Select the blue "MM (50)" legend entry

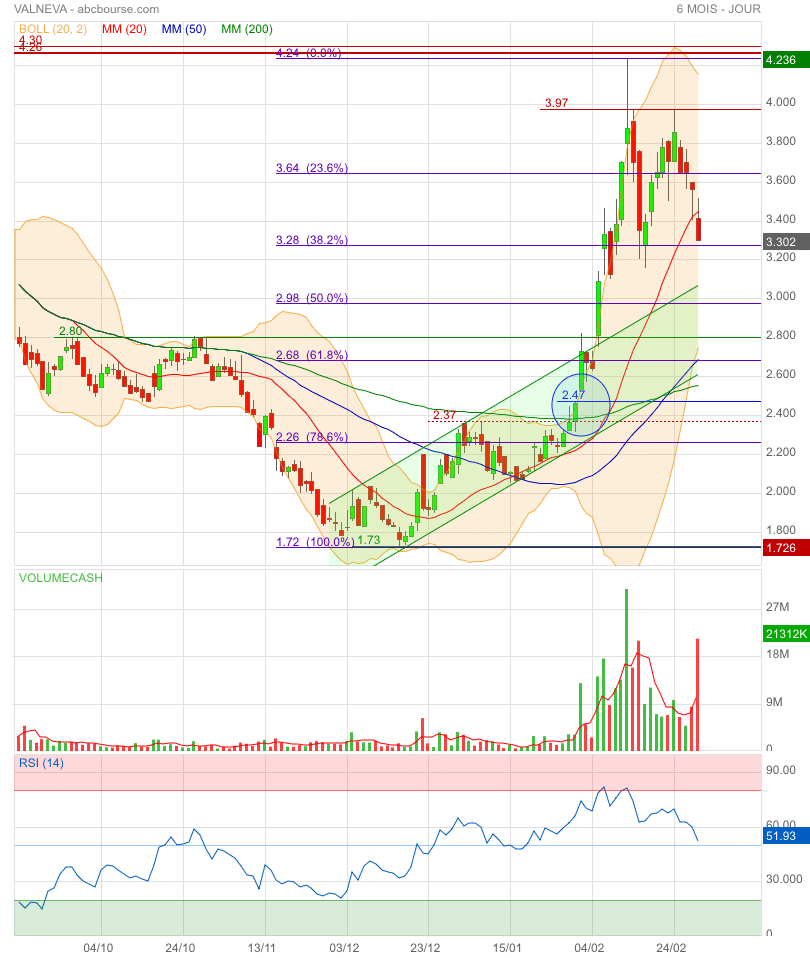coord(184,29)
